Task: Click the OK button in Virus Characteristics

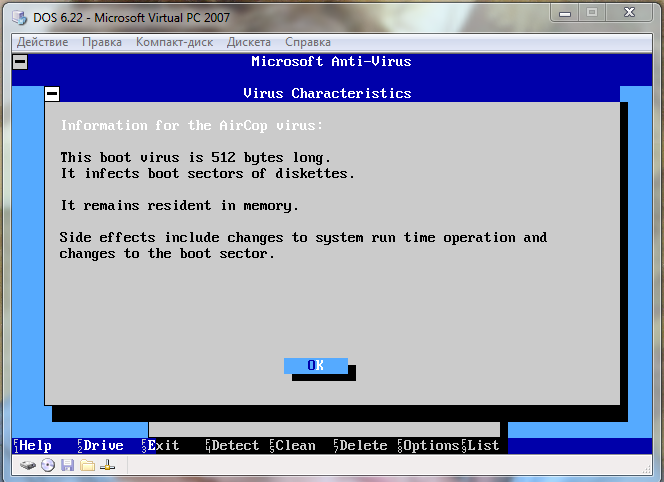Action: pos(316,366)
